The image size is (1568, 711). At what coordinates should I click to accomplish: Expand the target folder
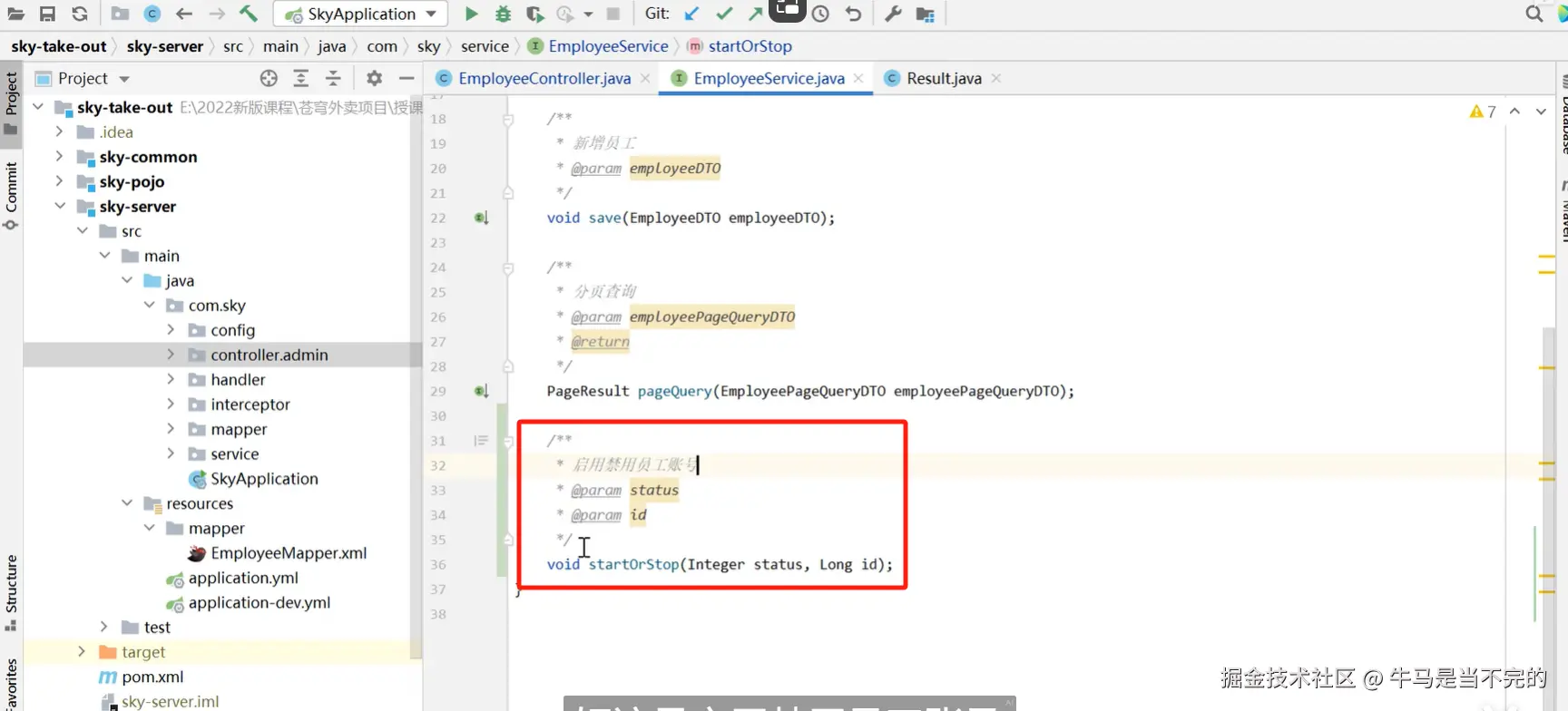(82, 651)
